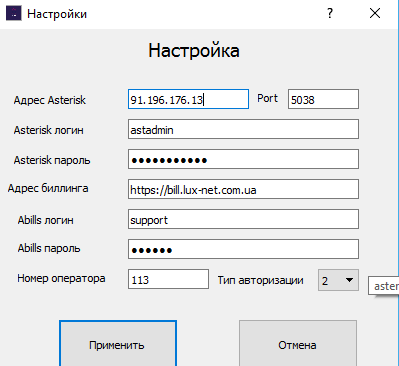Click the Port label

click(x=267, y=98)
